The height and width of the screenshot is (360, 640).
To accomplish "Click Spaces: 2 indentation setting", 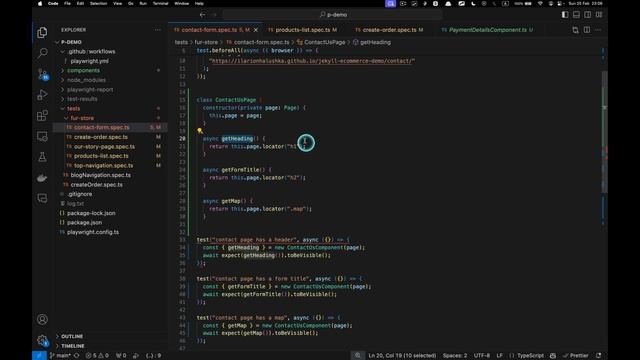I will 455,356.
